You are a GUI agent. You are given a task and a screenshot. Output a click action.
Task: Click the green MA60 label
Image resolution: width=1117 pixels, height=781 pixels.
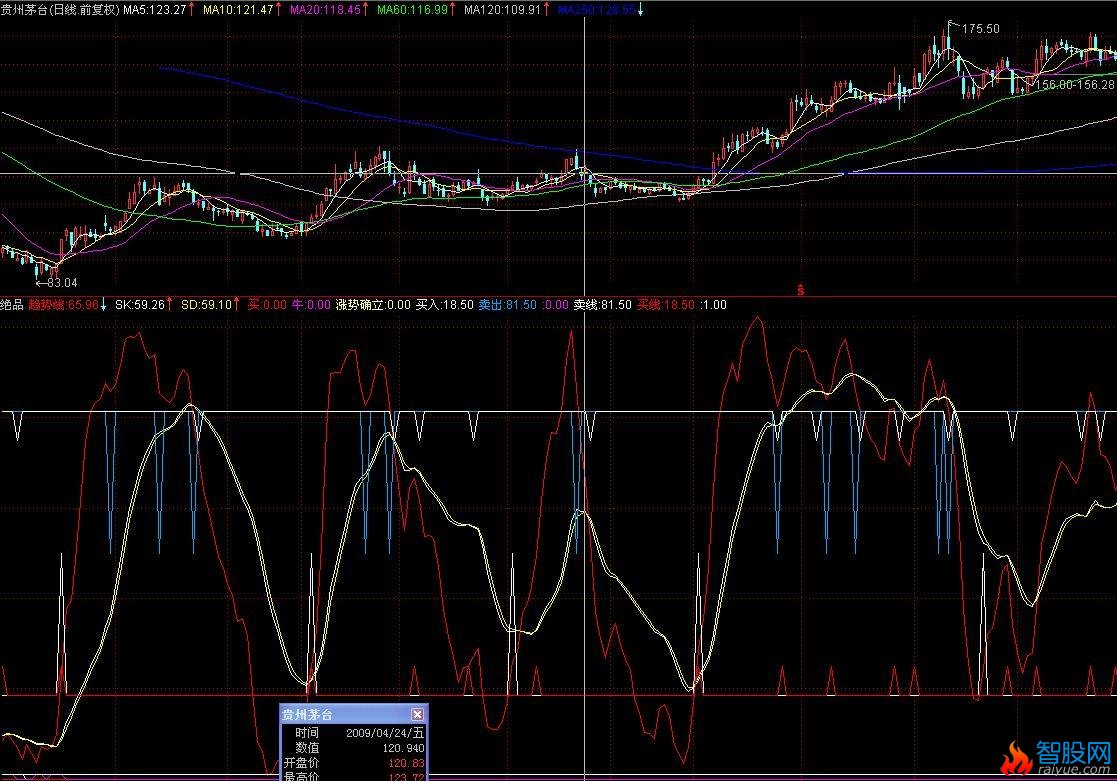414,9
